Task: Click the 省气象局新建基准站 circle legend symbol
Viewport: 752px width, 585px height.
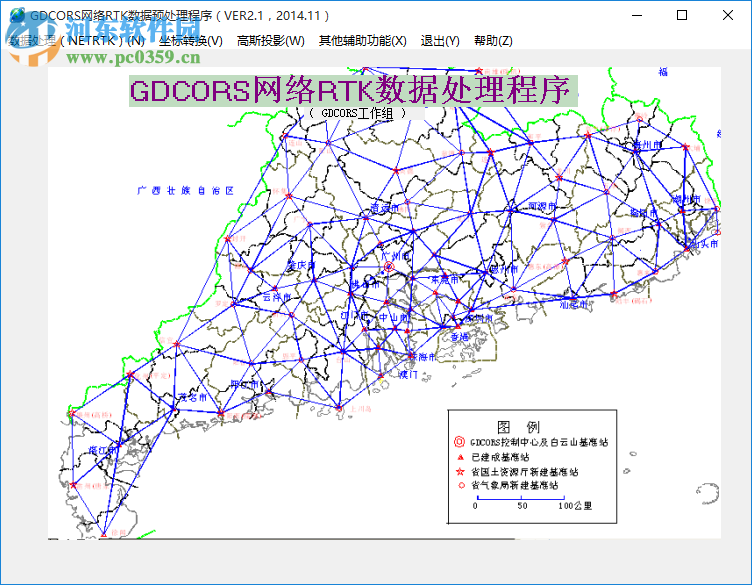Action: point(461,485)
